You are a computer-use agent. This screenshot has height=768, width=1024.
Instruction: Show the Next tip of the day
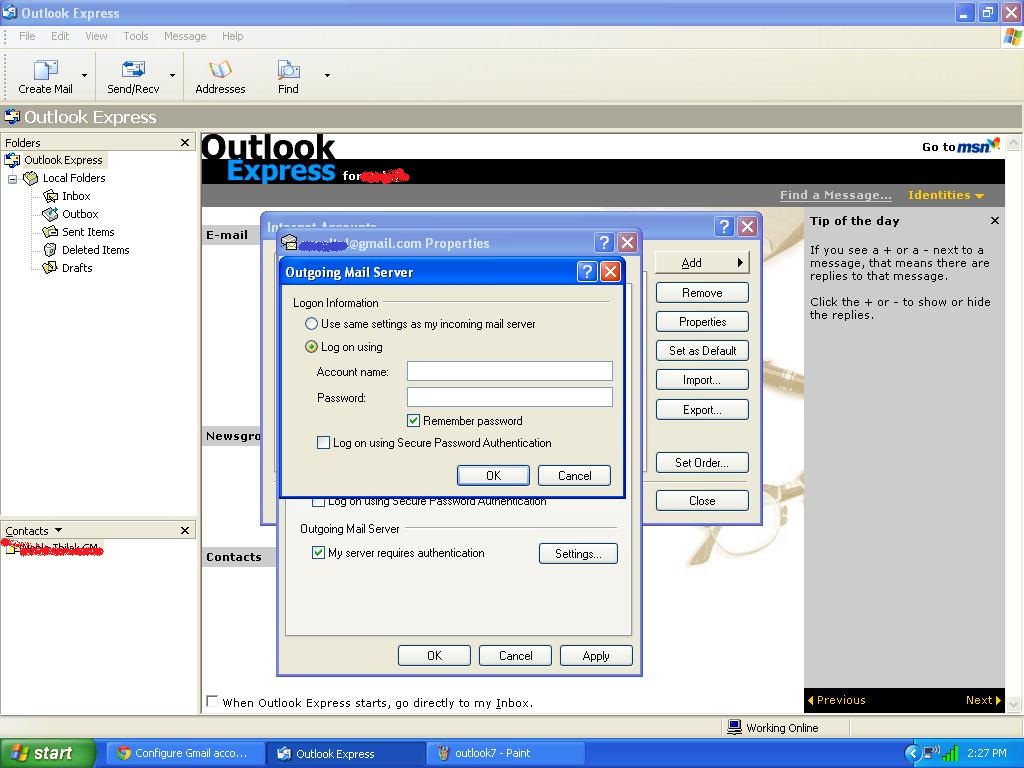(983, 700)
